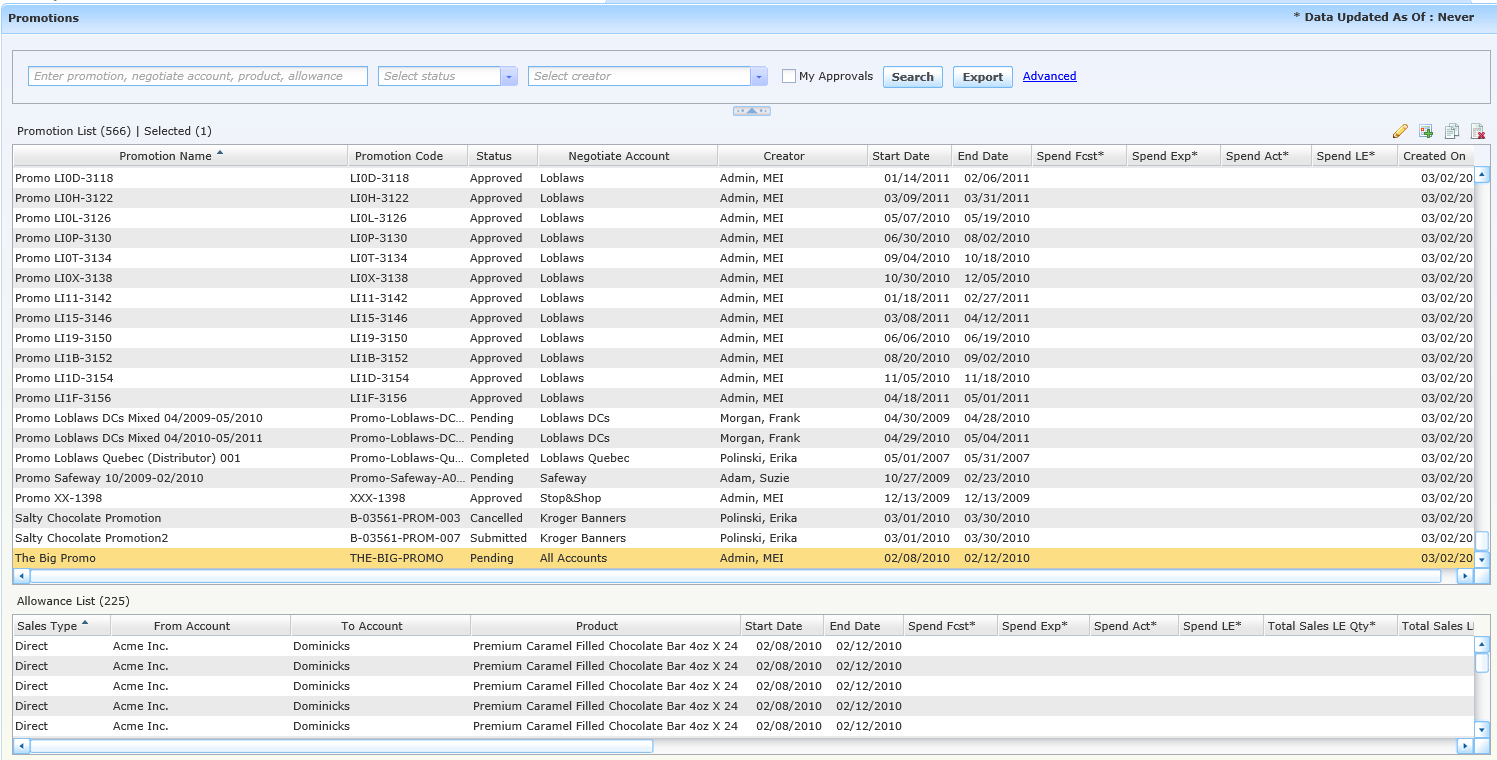
Task: Open the Select status dropdown
Action: coord(509,76)
